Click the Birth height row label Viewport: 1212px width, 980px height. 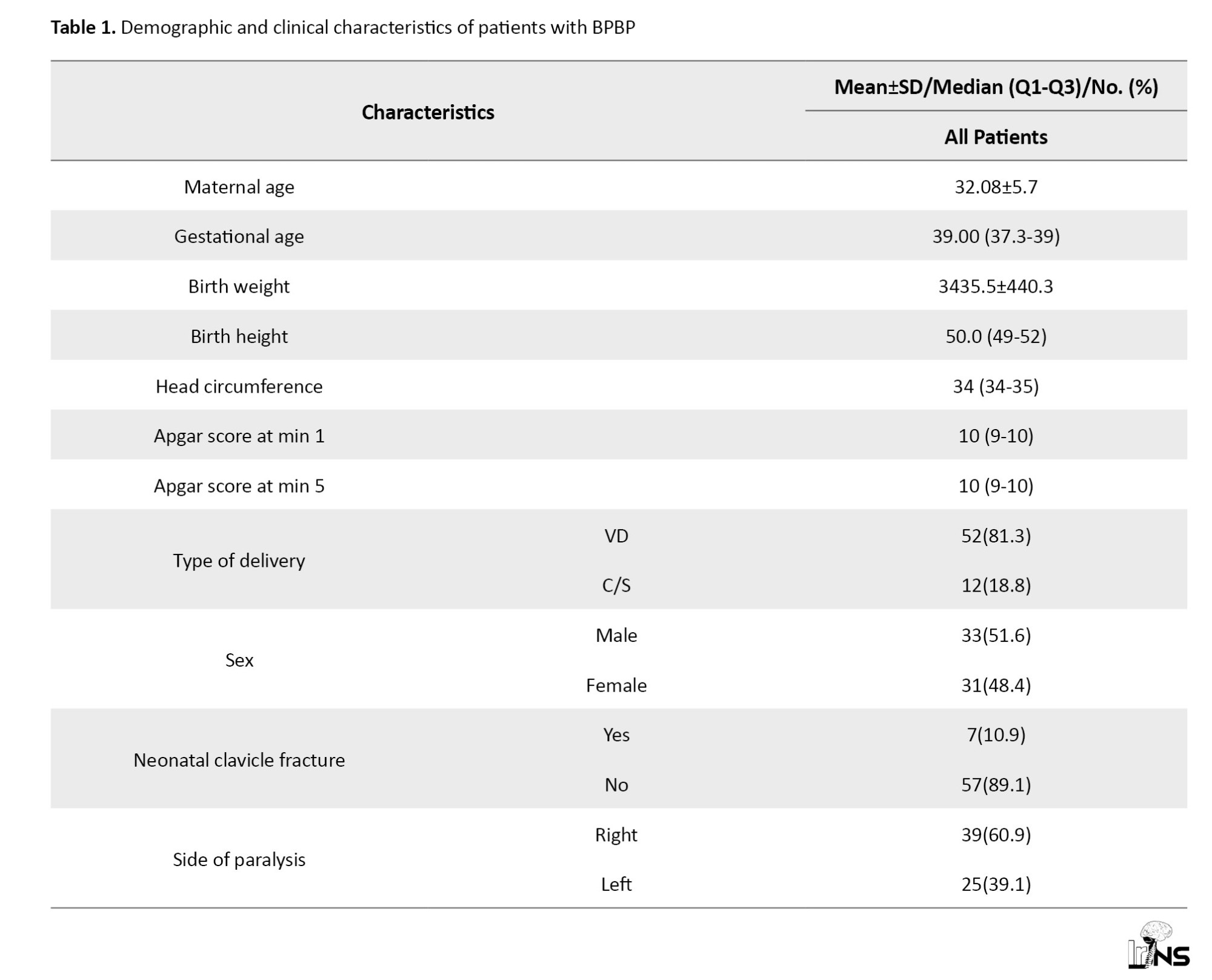(239, 336)
